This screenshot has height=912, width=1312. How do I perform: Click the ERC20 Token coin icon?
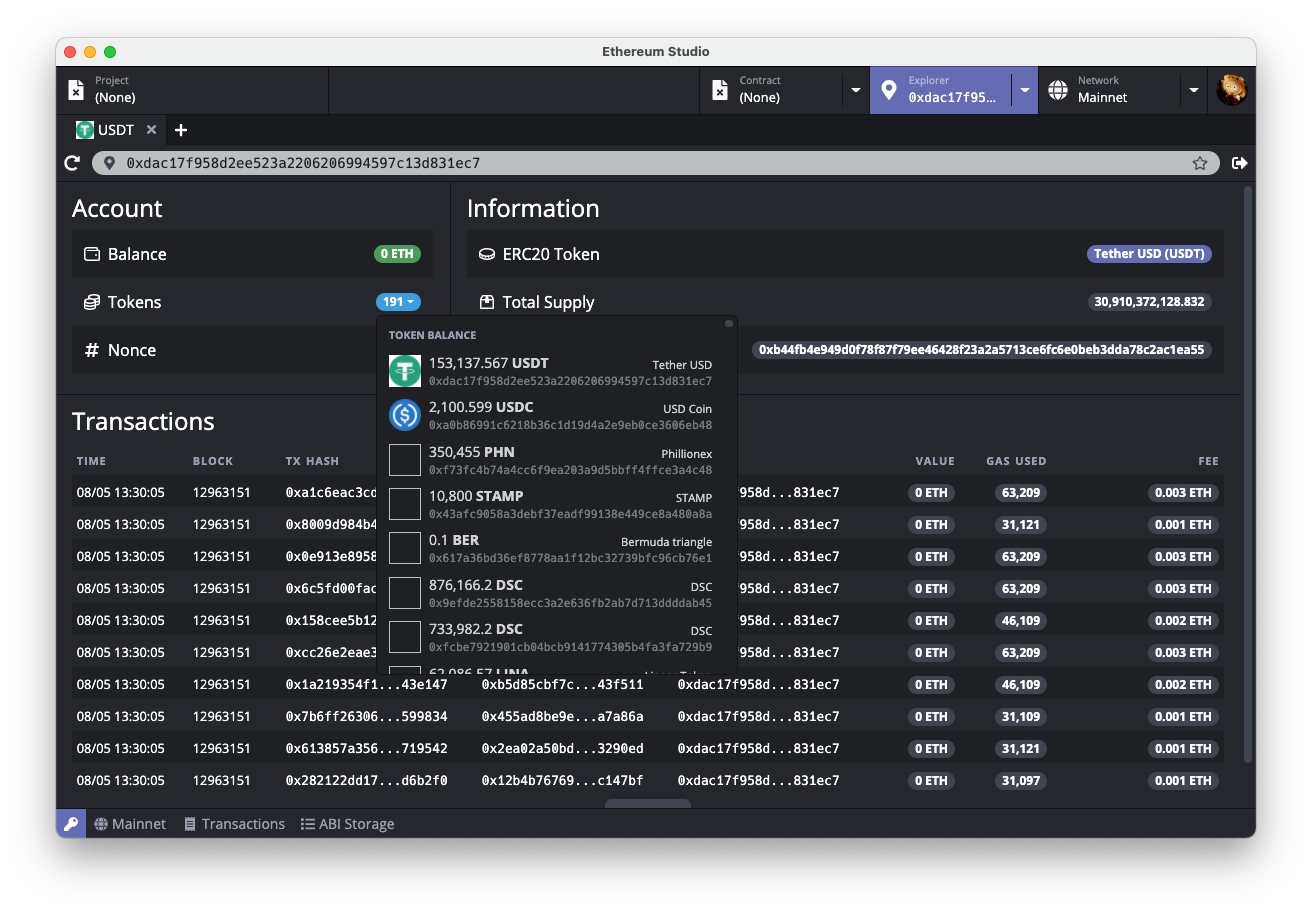coord(487,254)
